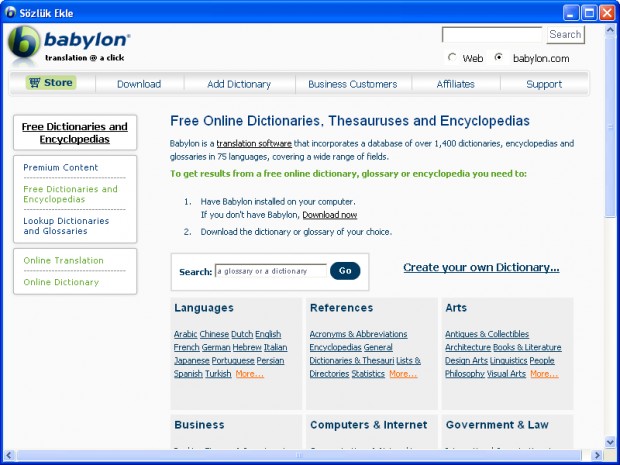Open Create your own Dictionary link
Image resolution: width=620 pixels, height=465 pixels.
(x=481, y=268)
